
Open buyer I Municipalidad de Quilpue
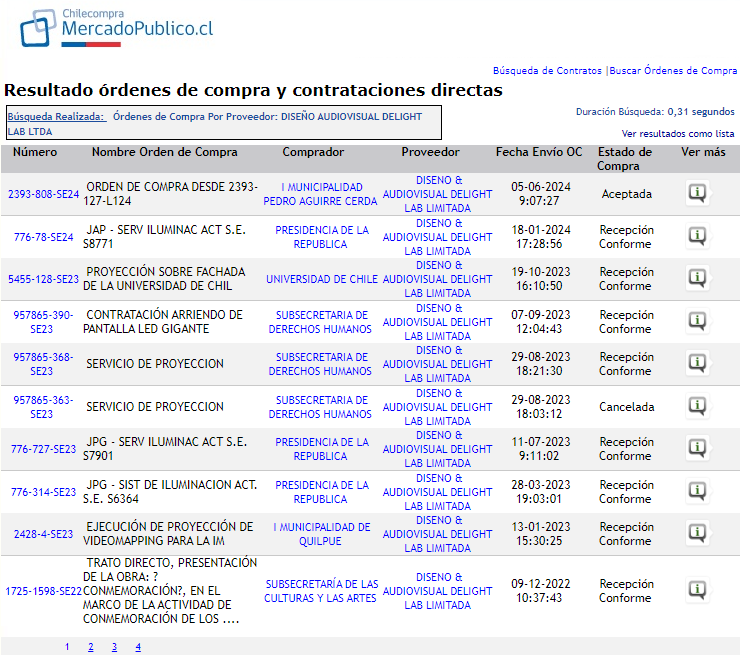[x=321, y=534]
